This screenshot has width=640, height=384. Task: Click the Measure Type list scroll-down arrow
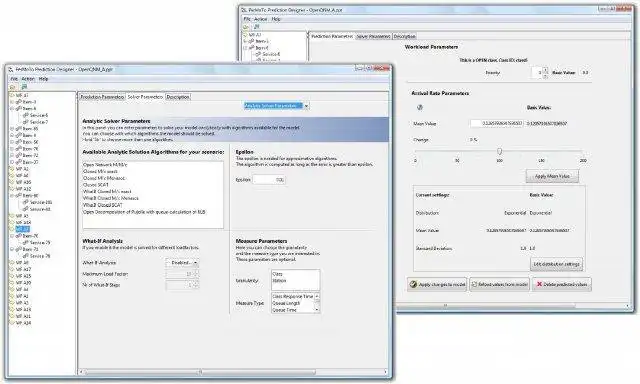tap(317, 310)
